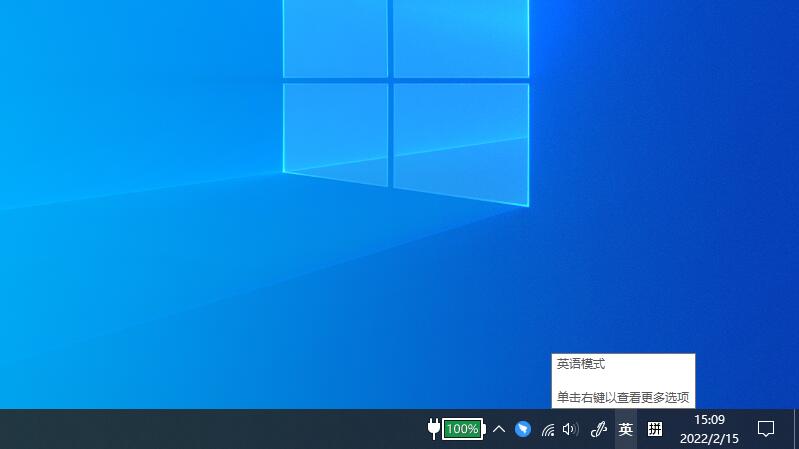Image resolution: width=799 pixels, height=449 pixels.
Task: Click an empty area of the taskbar
Action: (200, 429)
